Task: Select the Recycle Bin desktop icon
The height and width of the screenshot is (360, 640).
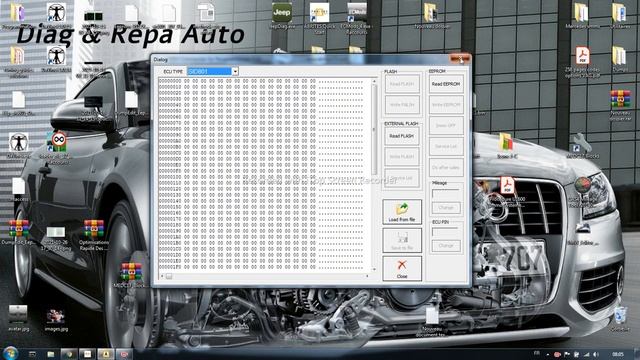Action: point(620,319)
